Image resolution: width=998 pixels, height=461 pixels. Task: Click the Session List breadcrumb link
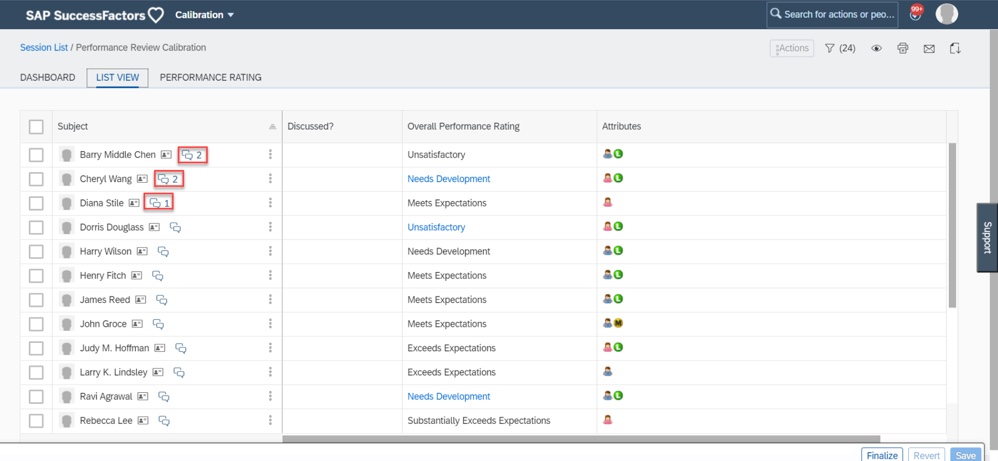pyautogui.click(x=44, y=47)
